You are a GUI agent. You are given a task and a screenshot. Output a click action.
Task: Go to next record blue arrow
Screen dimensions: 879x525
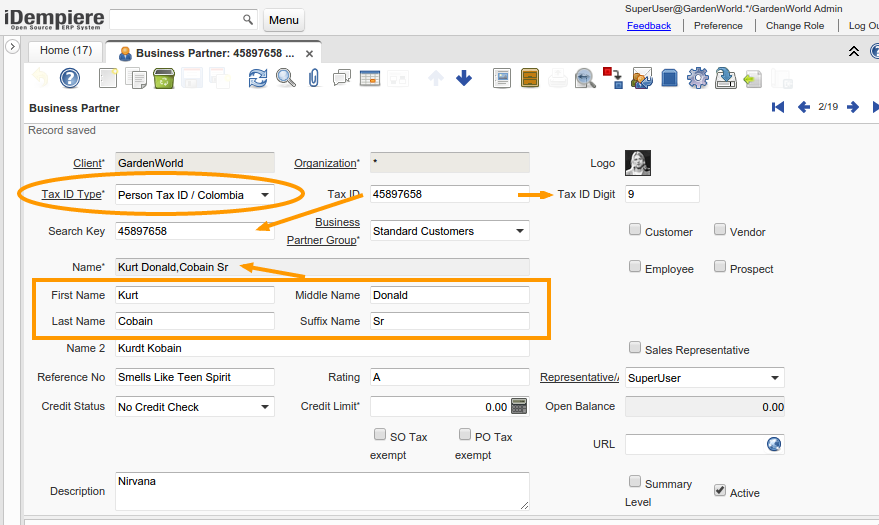pyautogui.click(x=853, y=107)
